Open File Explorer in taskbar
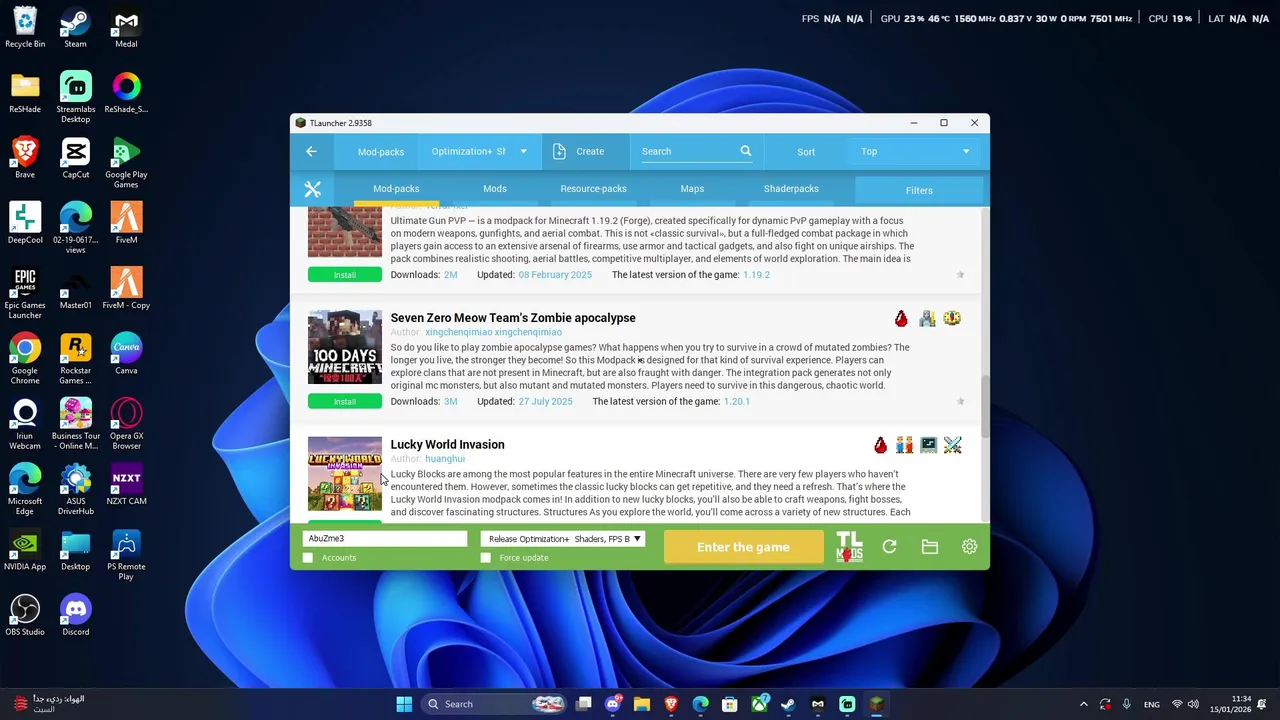Viewport: 1280px width, 720px height. 642,704
